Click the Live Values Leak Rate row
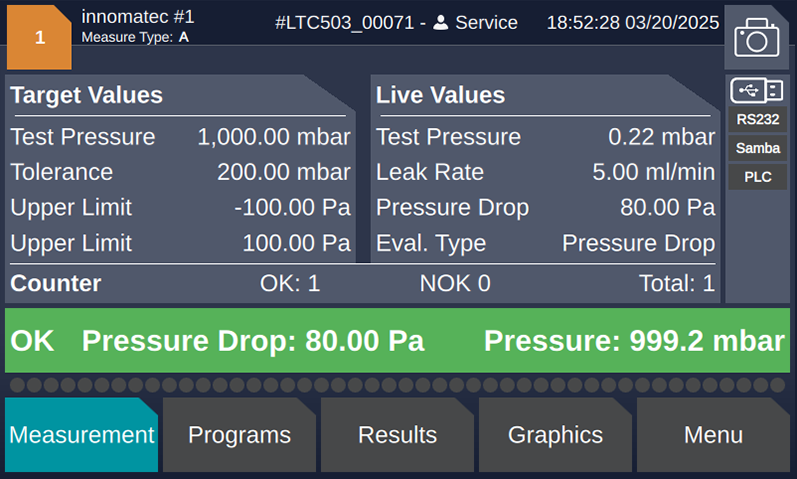 pyautogui.click(x=545, y=172)
